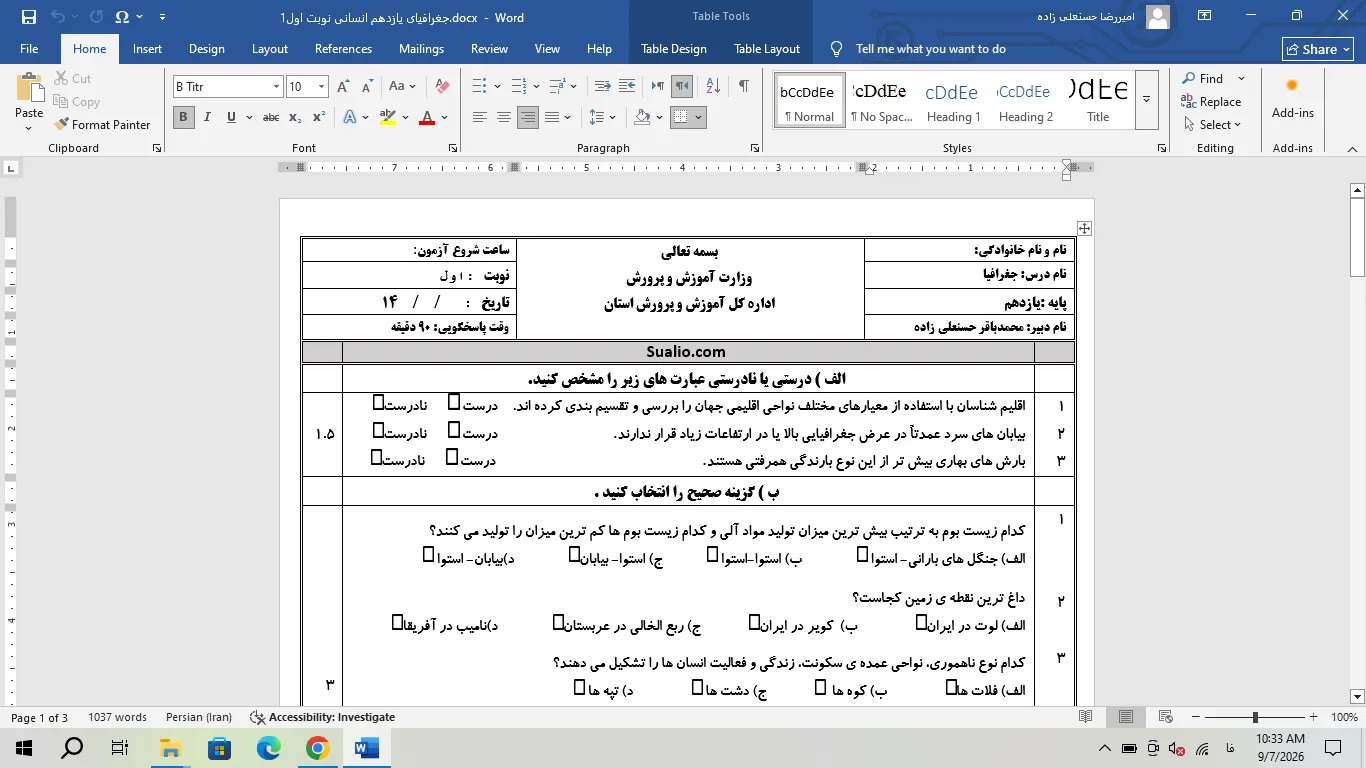Image resolution: width=1366 pixels, height=768 pixels.
Task: Toggle Italic formatting
Action: click(x=207, y=117)
